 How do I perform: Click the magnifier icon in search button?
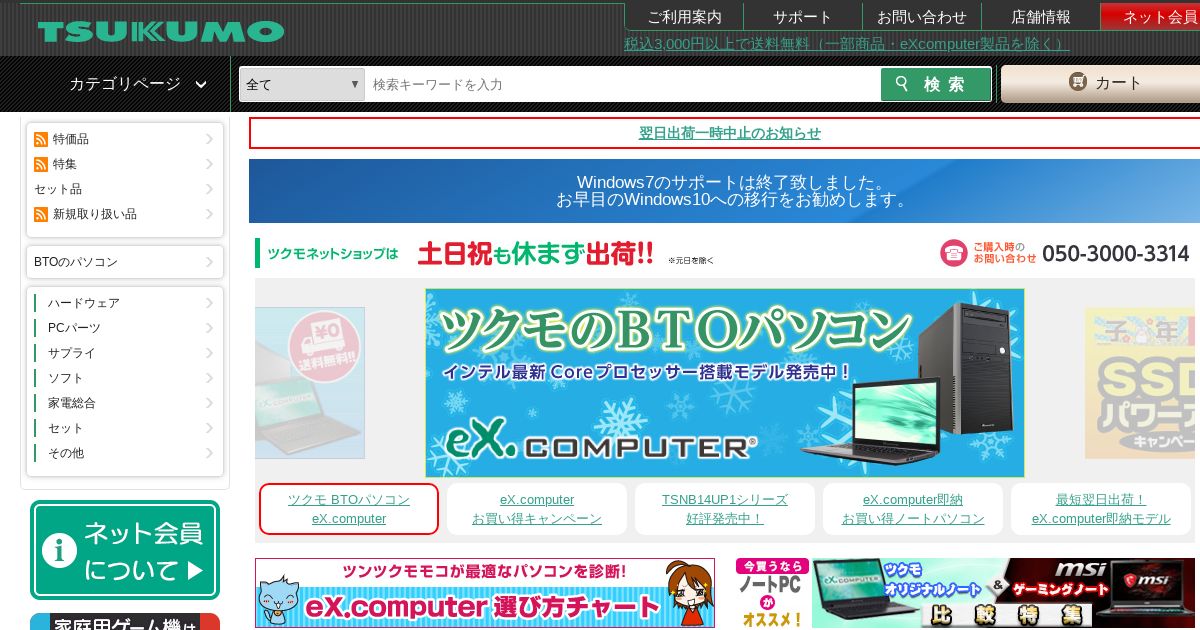point(903,84)
